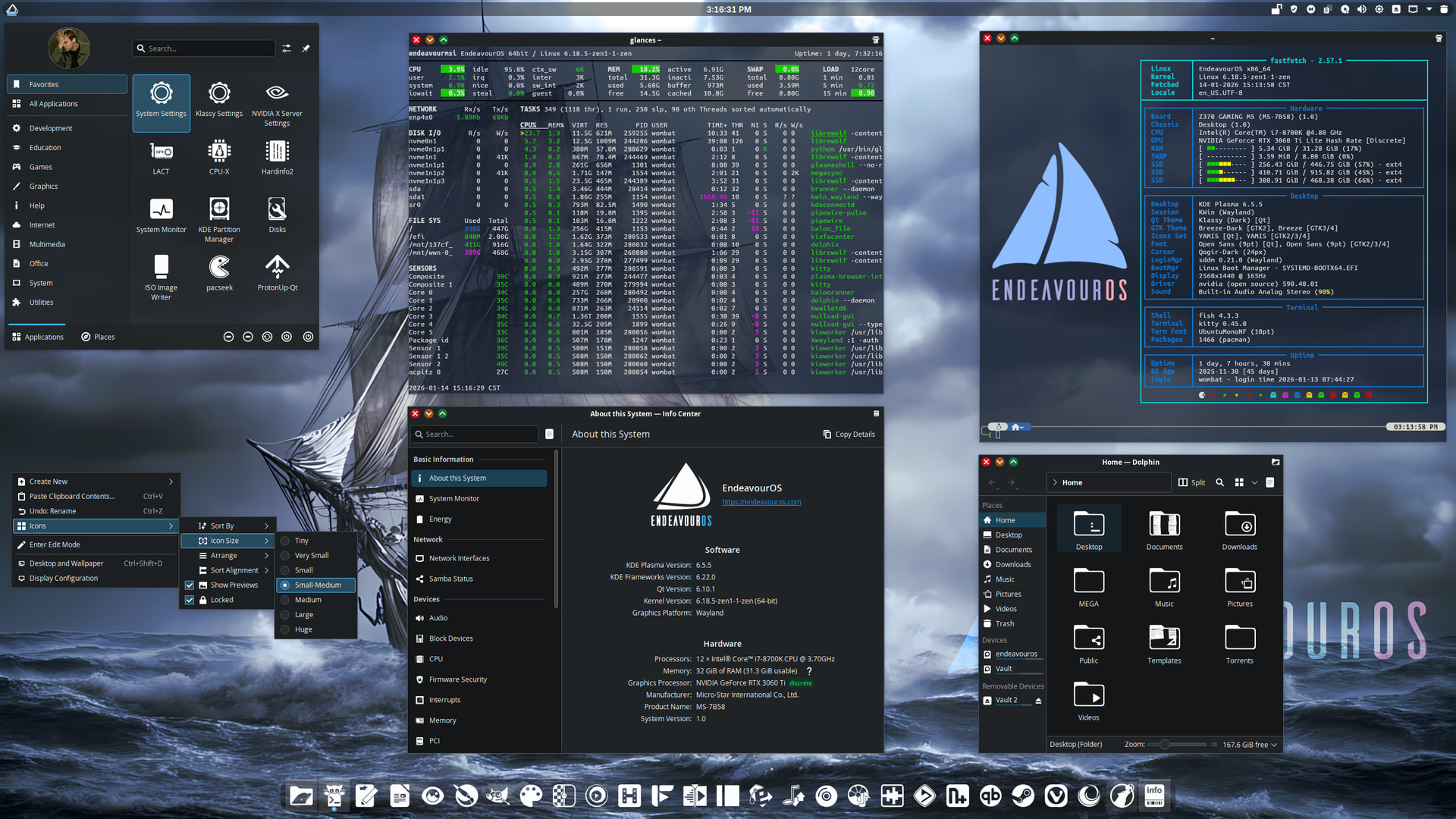
Task: Open the Desktop folder in Dolphin
Action: click(1088, 529)
